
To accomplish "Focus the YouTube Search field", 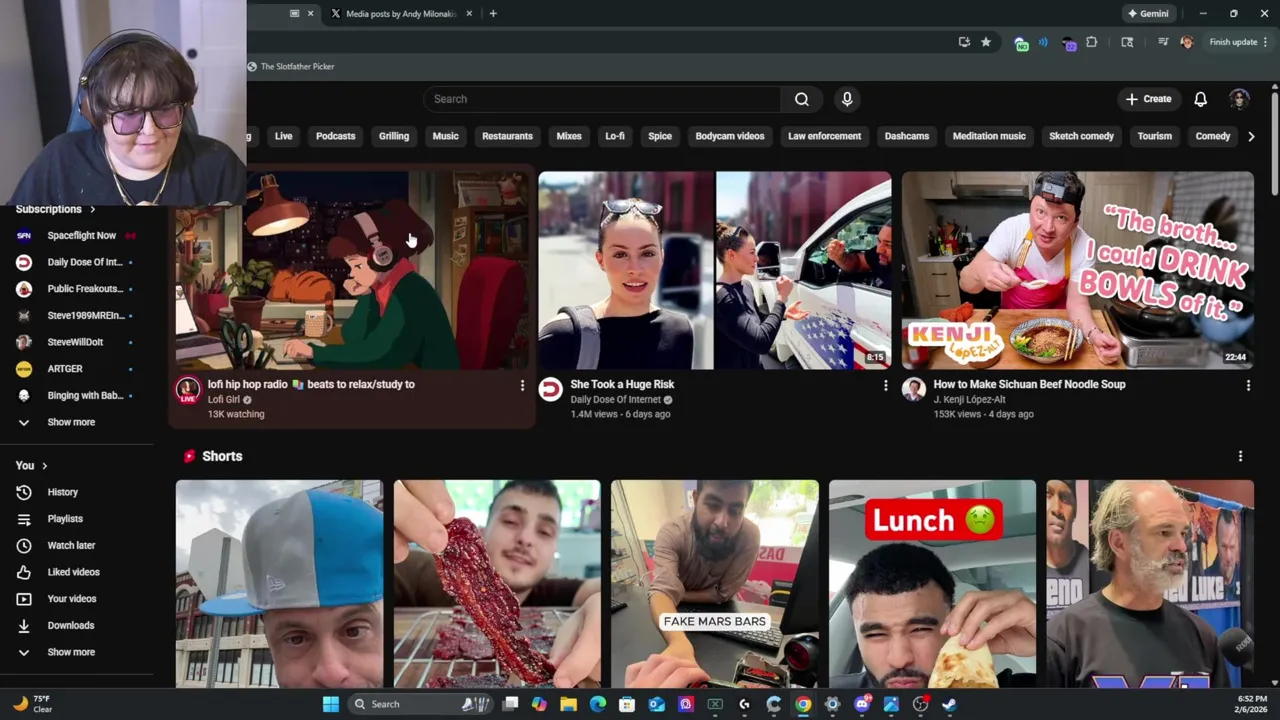I will coord(603,99).
